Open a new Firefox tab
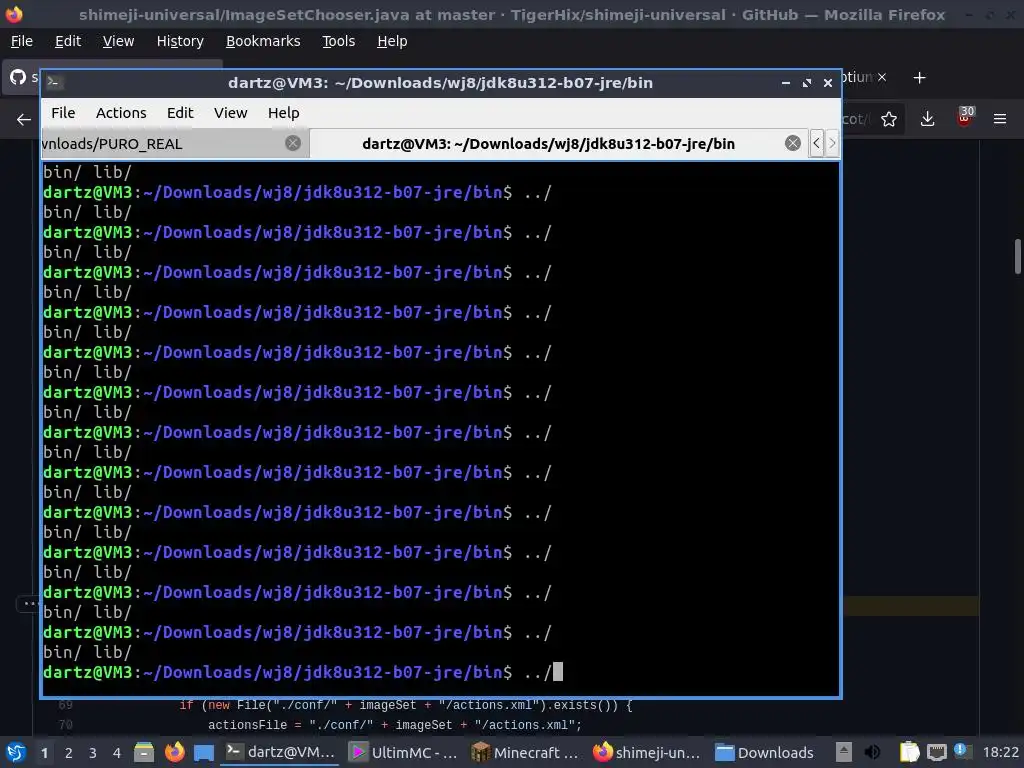 click(920, 78)
